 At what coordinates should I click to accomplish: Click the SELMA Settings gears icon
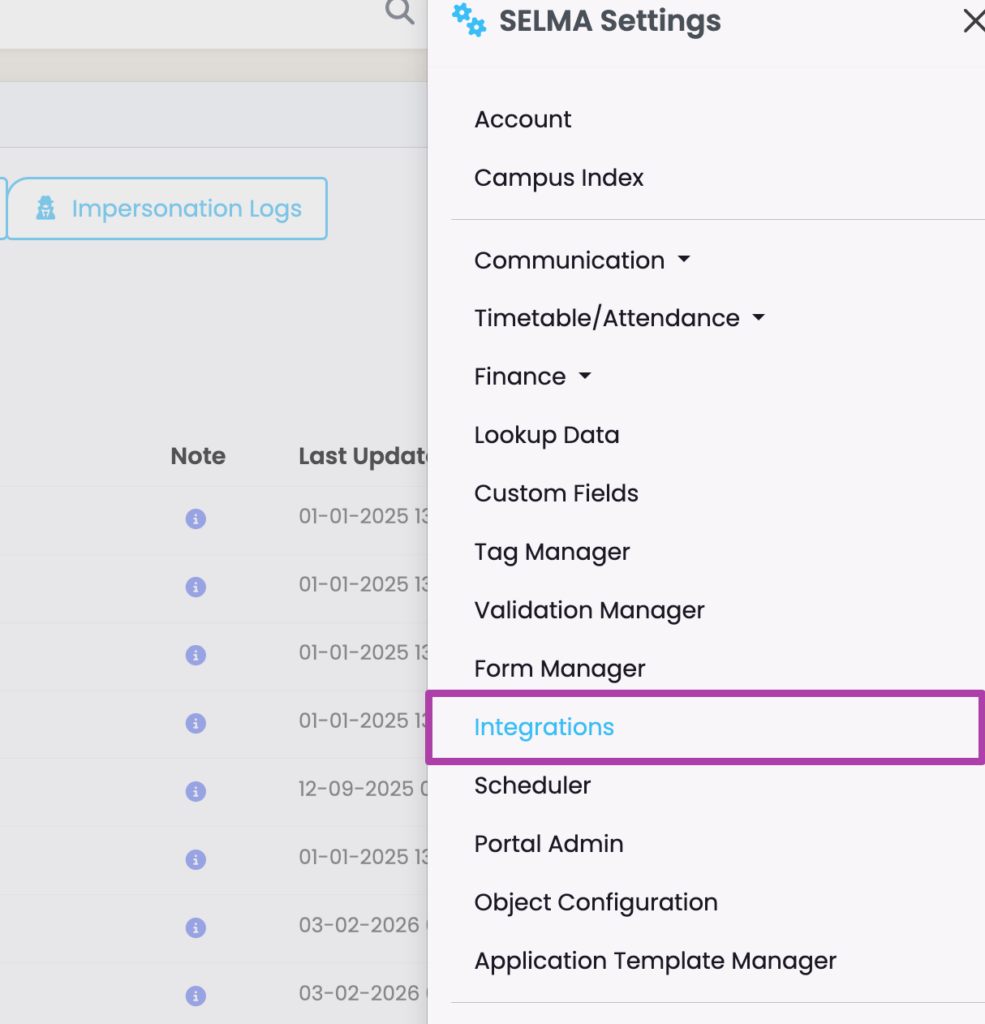pos(468,20)
